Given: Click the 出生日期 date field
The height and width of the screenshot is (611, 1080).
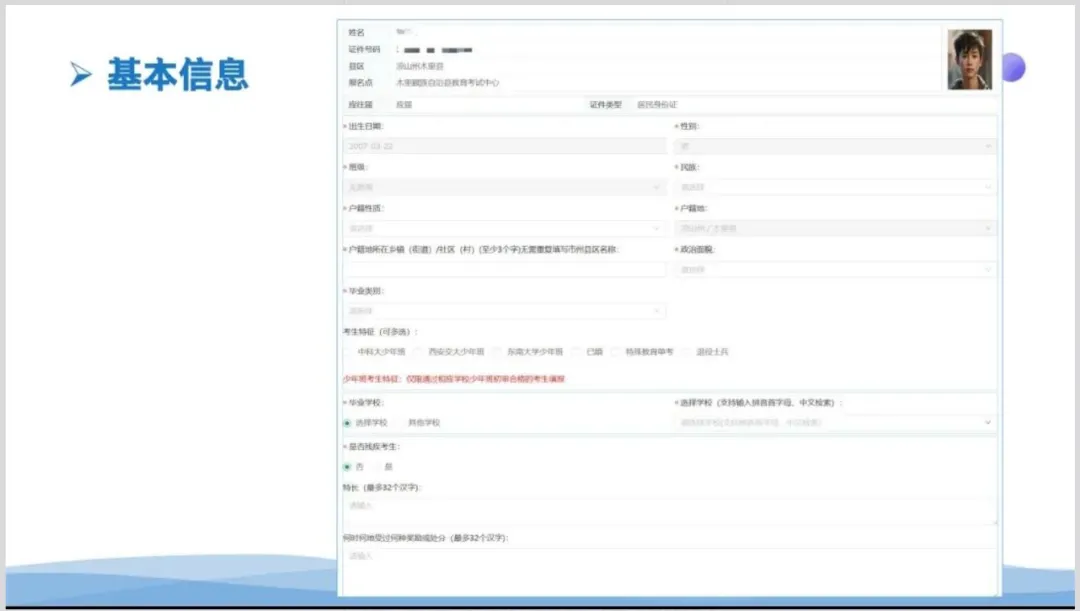Looking at the screenshot, I should (504, 146).
